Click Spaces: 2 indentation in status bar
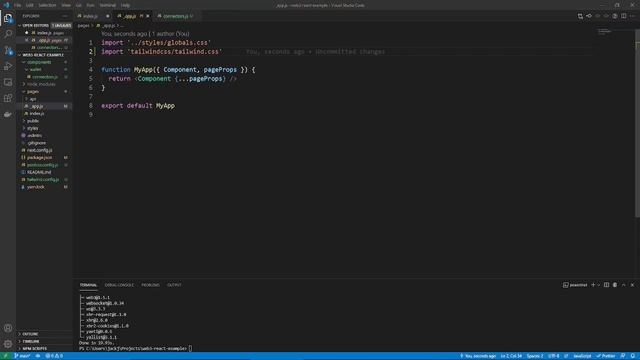Viewport: 640px width, 360px height. click(535, 356)
